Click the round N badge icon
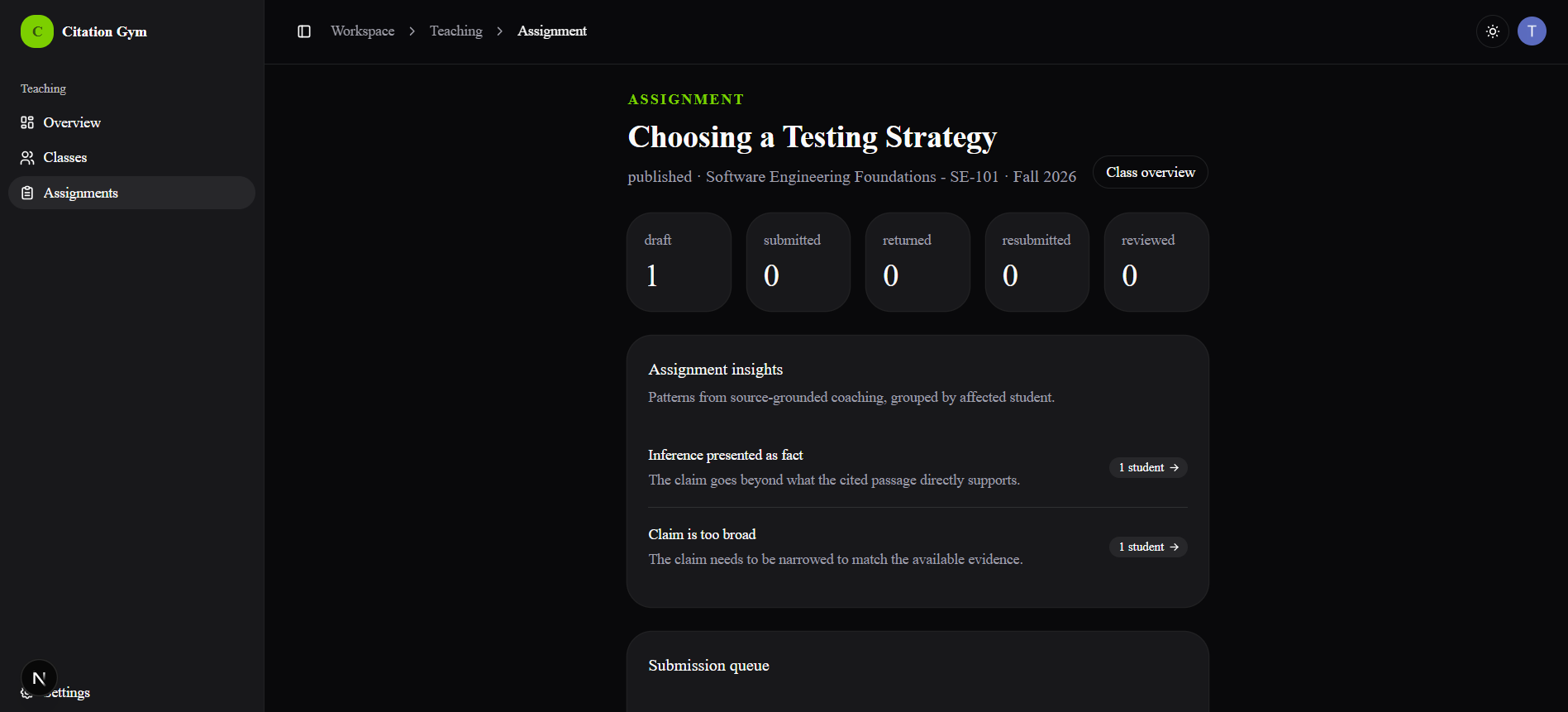 tap(39, 678)
